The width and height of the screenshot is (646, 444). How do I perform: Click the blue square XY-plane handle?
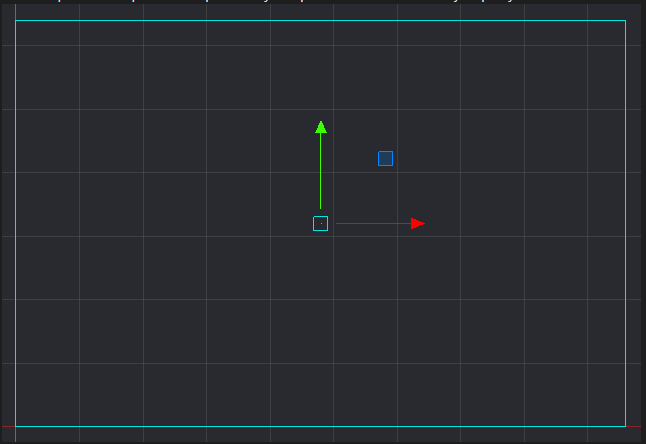pyautogui.click(x=385, y=158)
